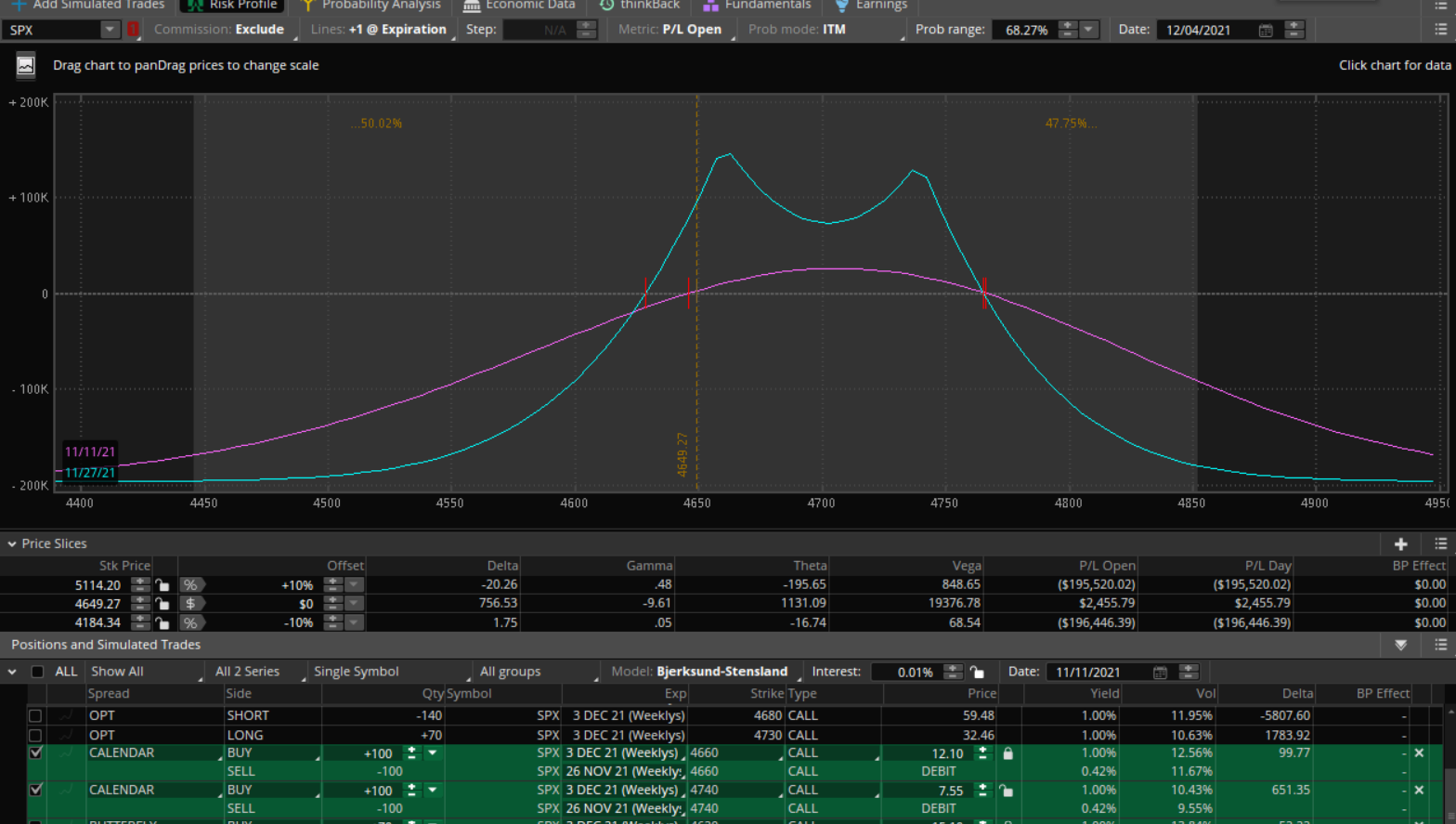The image size is (1456, 824).
Task: Collapse Positions and Simulated Trades panel
Action: [1401, 645]
